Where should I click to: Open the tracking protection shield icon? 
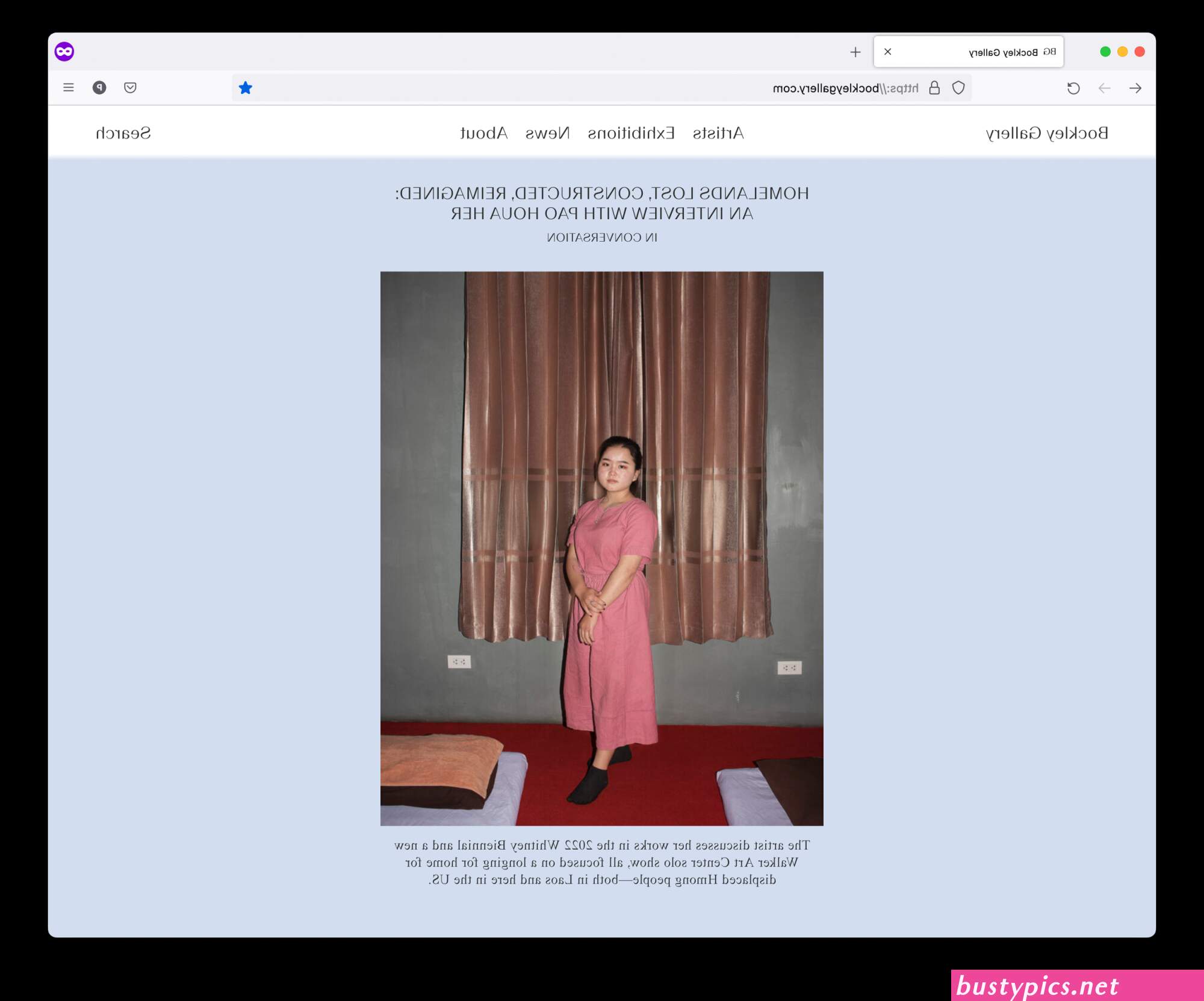(958, 88)
